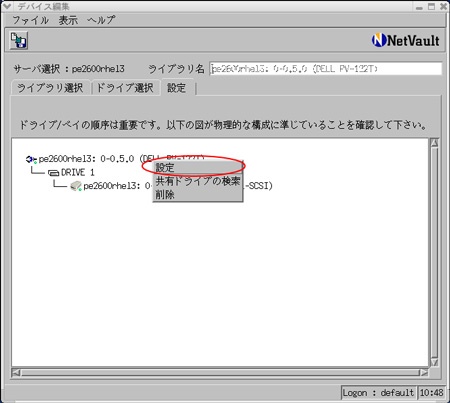Click the ライブラリ名 text field

(326, 69)
